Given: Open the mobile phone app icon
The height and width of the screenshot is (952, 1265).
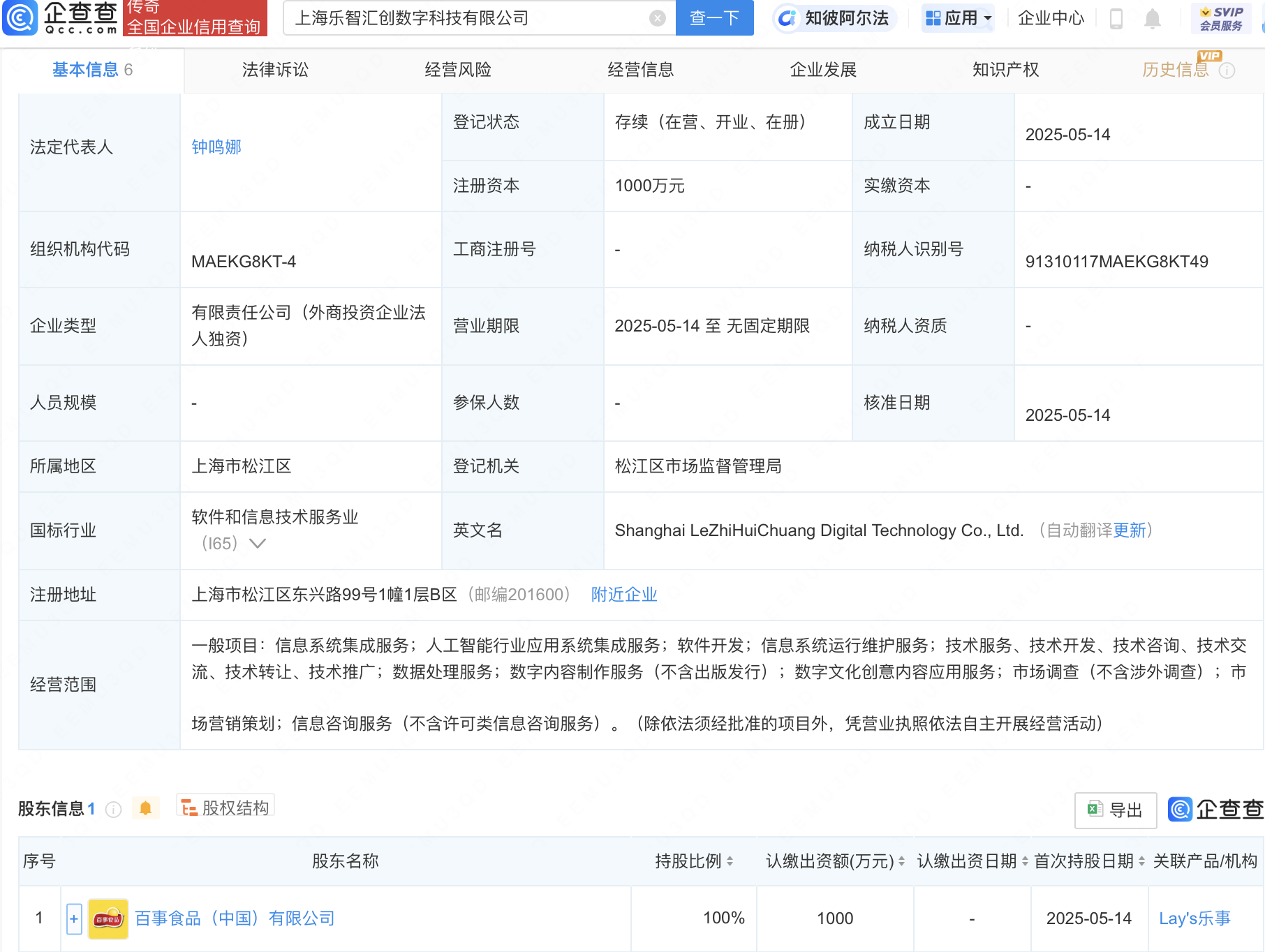Looking at the screenshot, I should click(x=1116, y=18).
